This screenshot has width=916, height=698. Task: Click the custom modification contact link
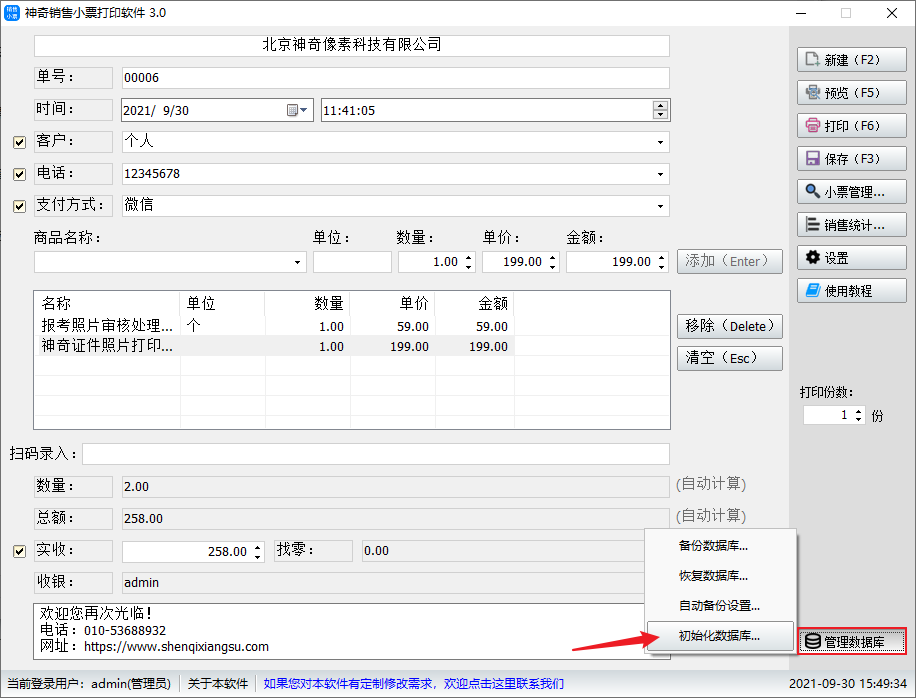pos(414,683)
